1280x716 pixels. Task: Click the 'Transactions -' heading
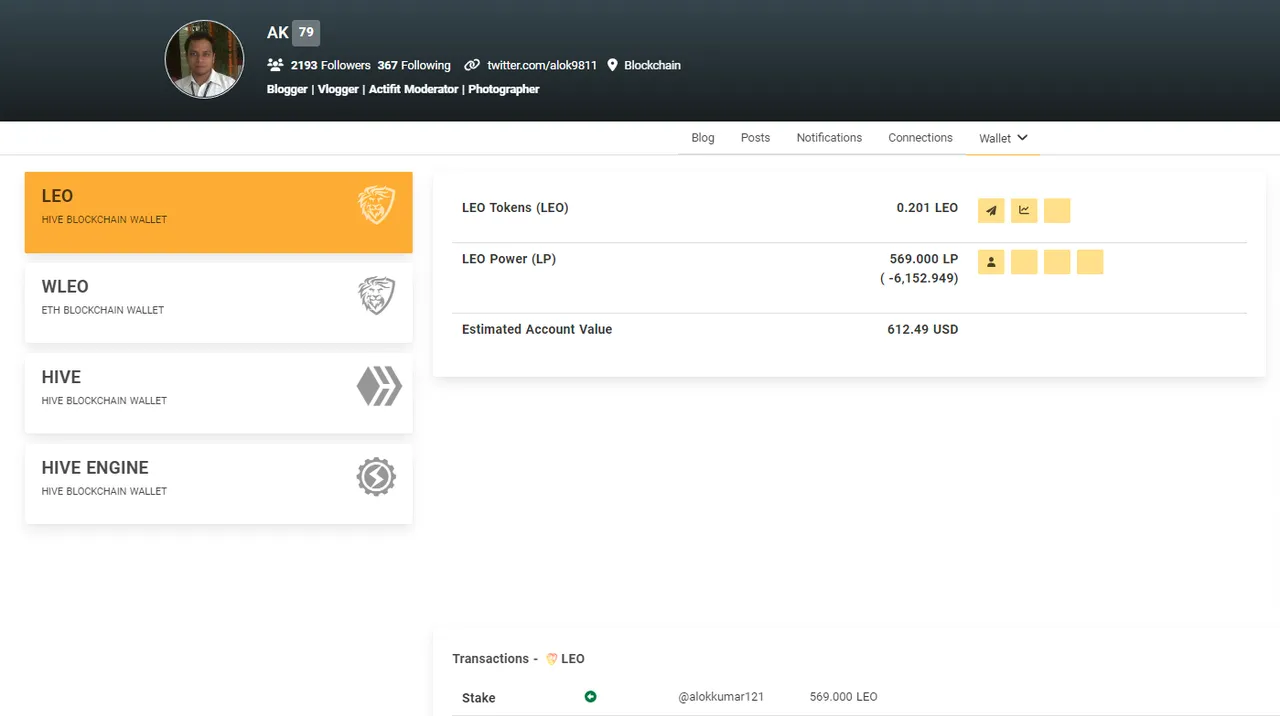click(x=495, y=659)
